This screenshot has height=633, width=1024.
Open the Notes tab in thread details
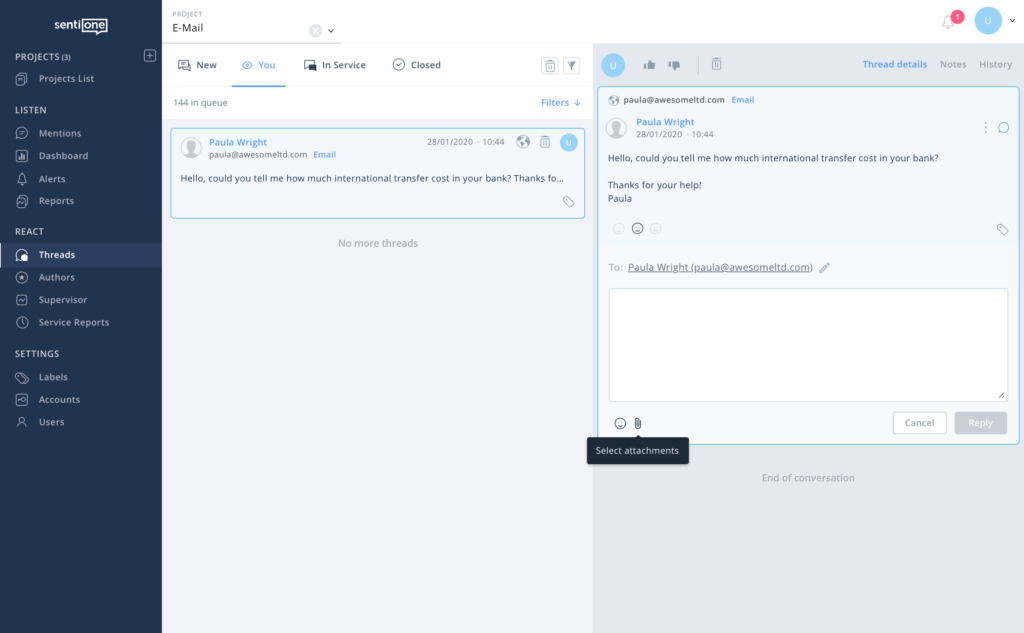click(952, 64)
